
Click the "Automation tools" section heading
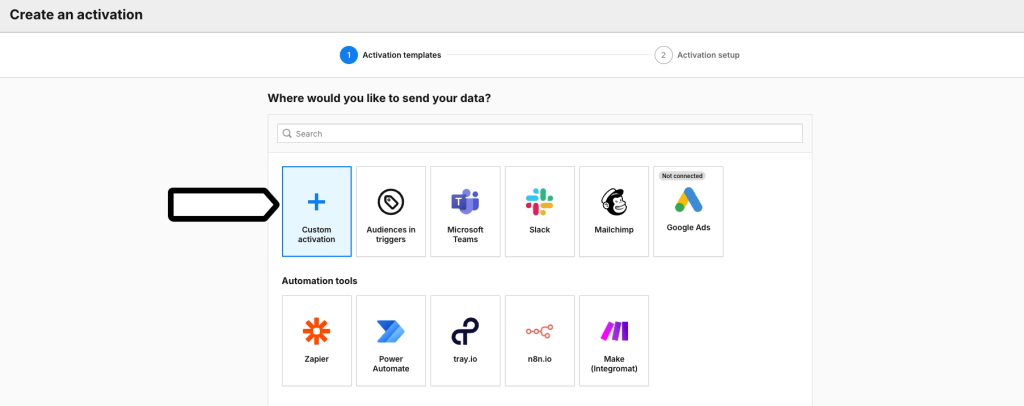coord(319,281)
